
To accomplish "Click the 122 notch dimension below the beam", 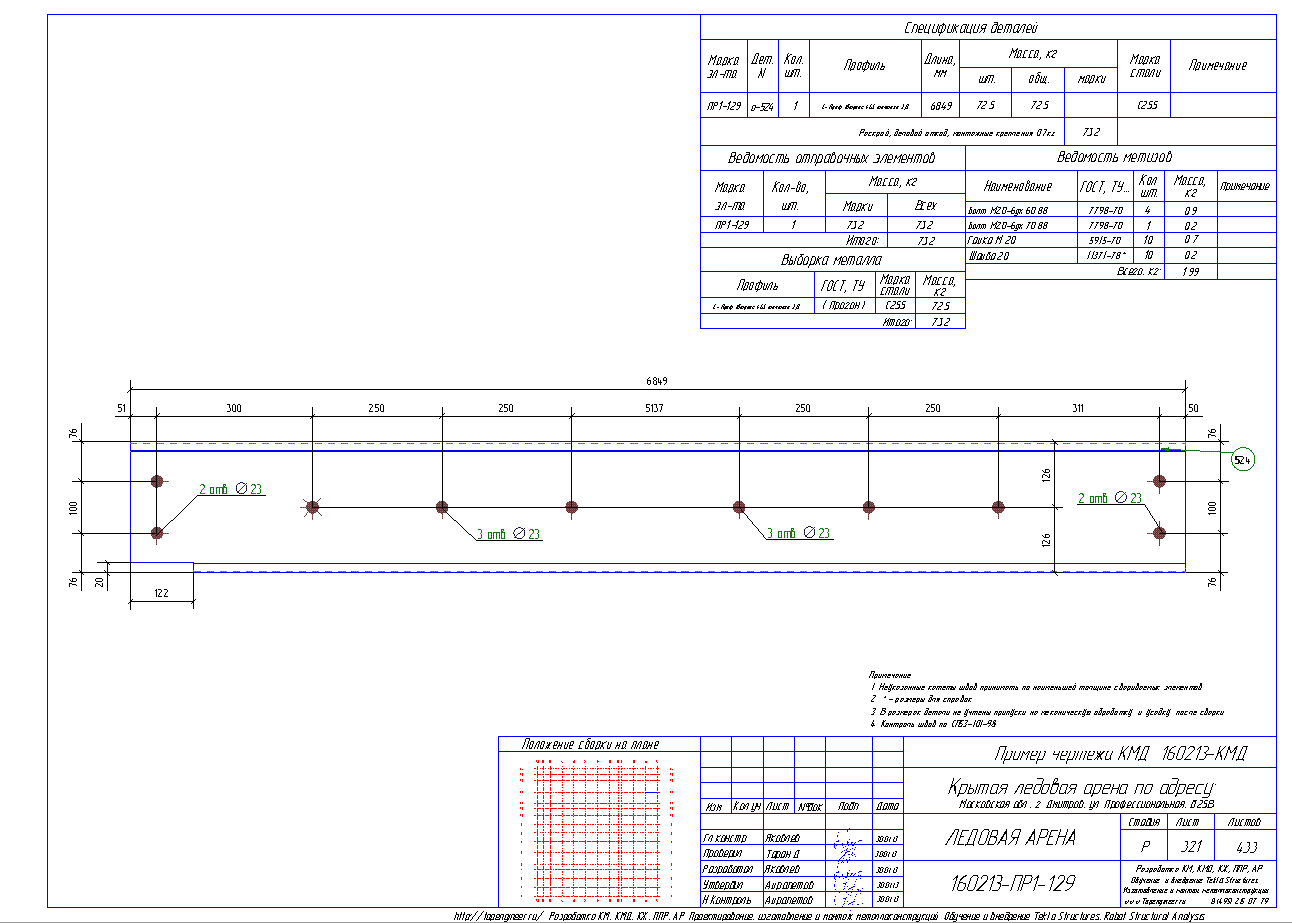I will tap(161, 594).
